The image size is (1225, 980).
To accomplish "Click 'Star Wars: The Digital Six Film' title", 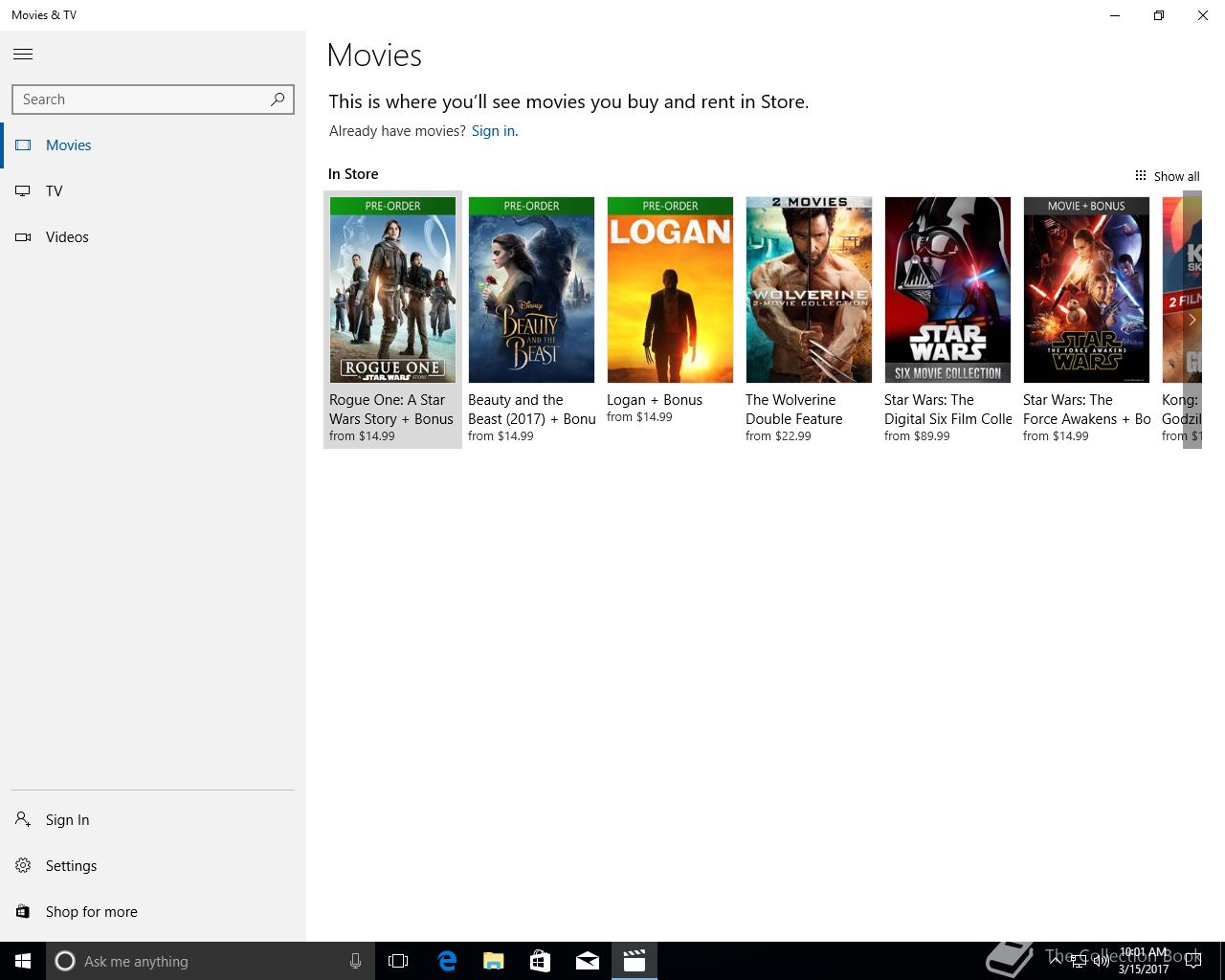I will coord(947,410).
